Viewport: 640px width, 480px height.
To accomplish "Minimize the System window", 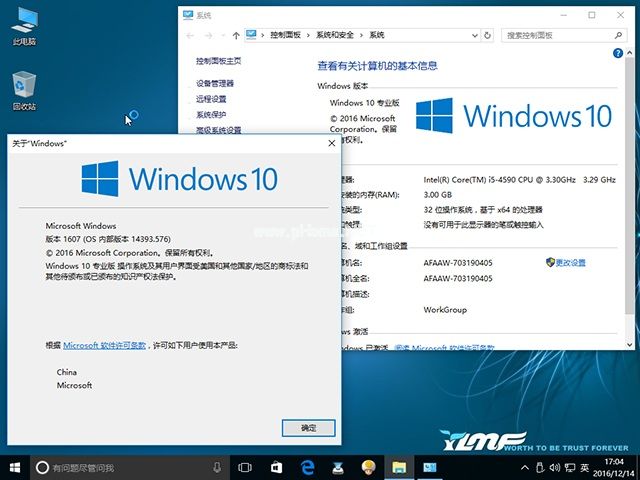I will click(x=564, y=15).
